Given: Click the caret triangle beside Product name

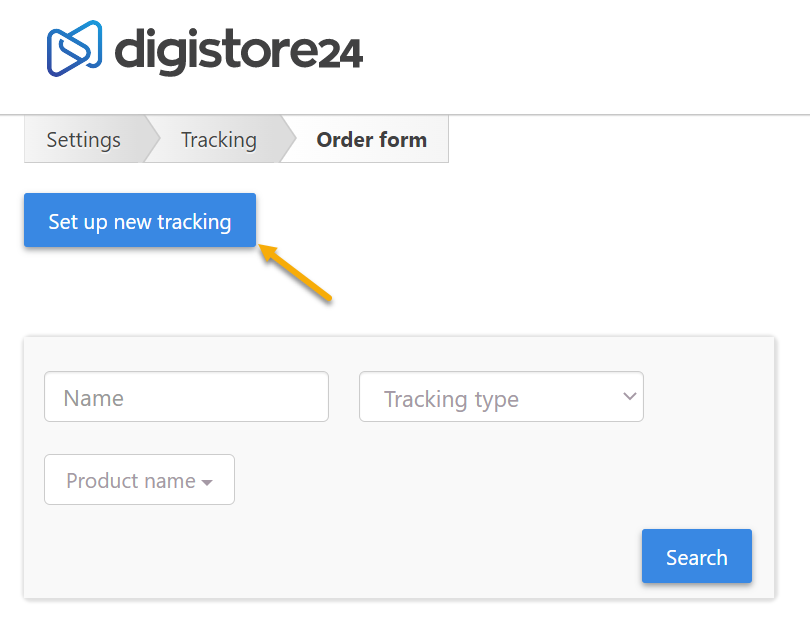Looking at the screenshot, I should pyautogui.click(x=207, y=483).
